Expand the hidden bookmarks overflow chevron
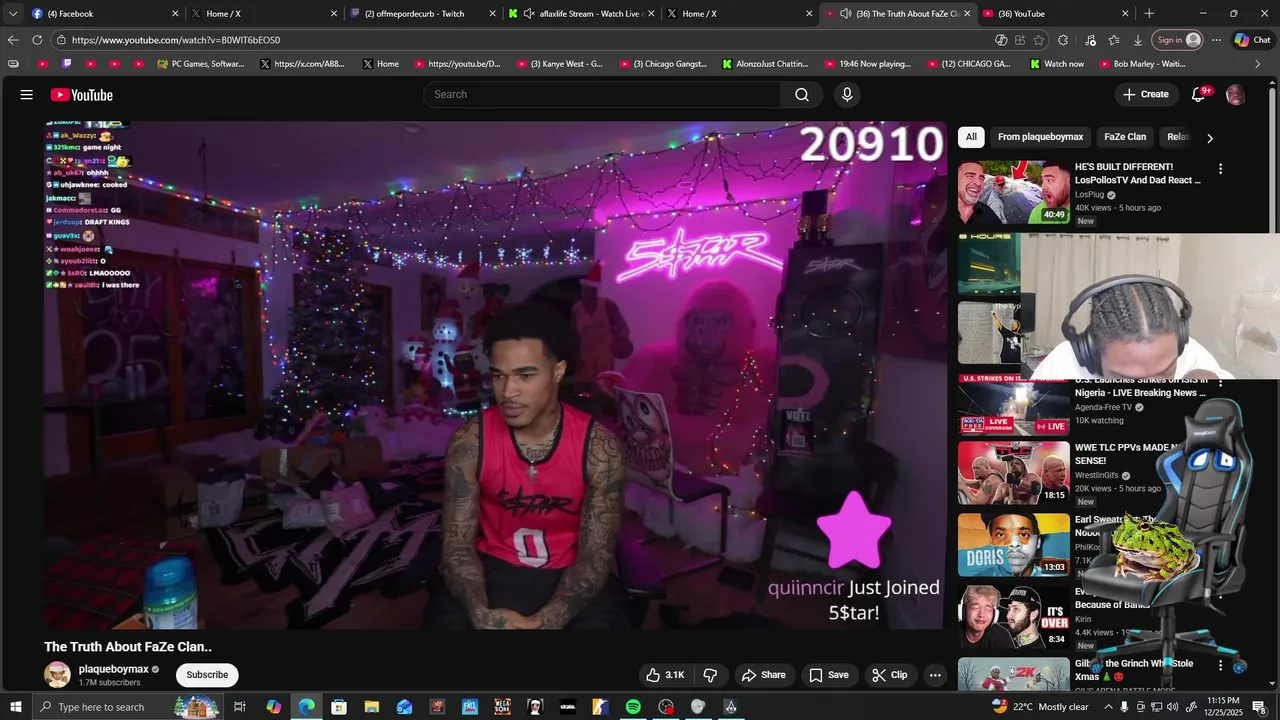1280x720 pixels. [x=1258, y=64]
